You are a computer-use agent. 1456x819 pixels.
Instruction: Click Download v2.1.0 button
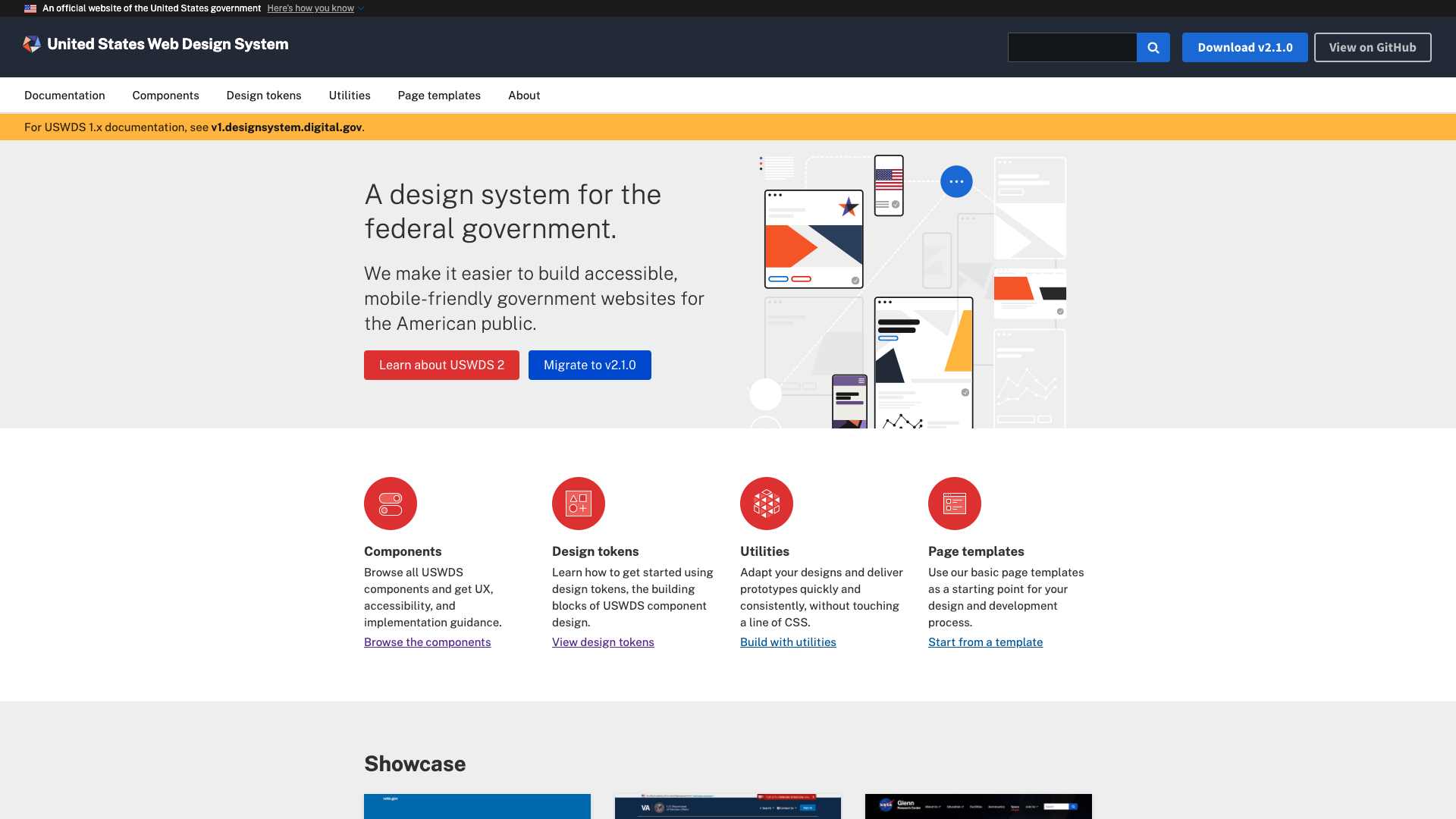[x=1244, y=47]
